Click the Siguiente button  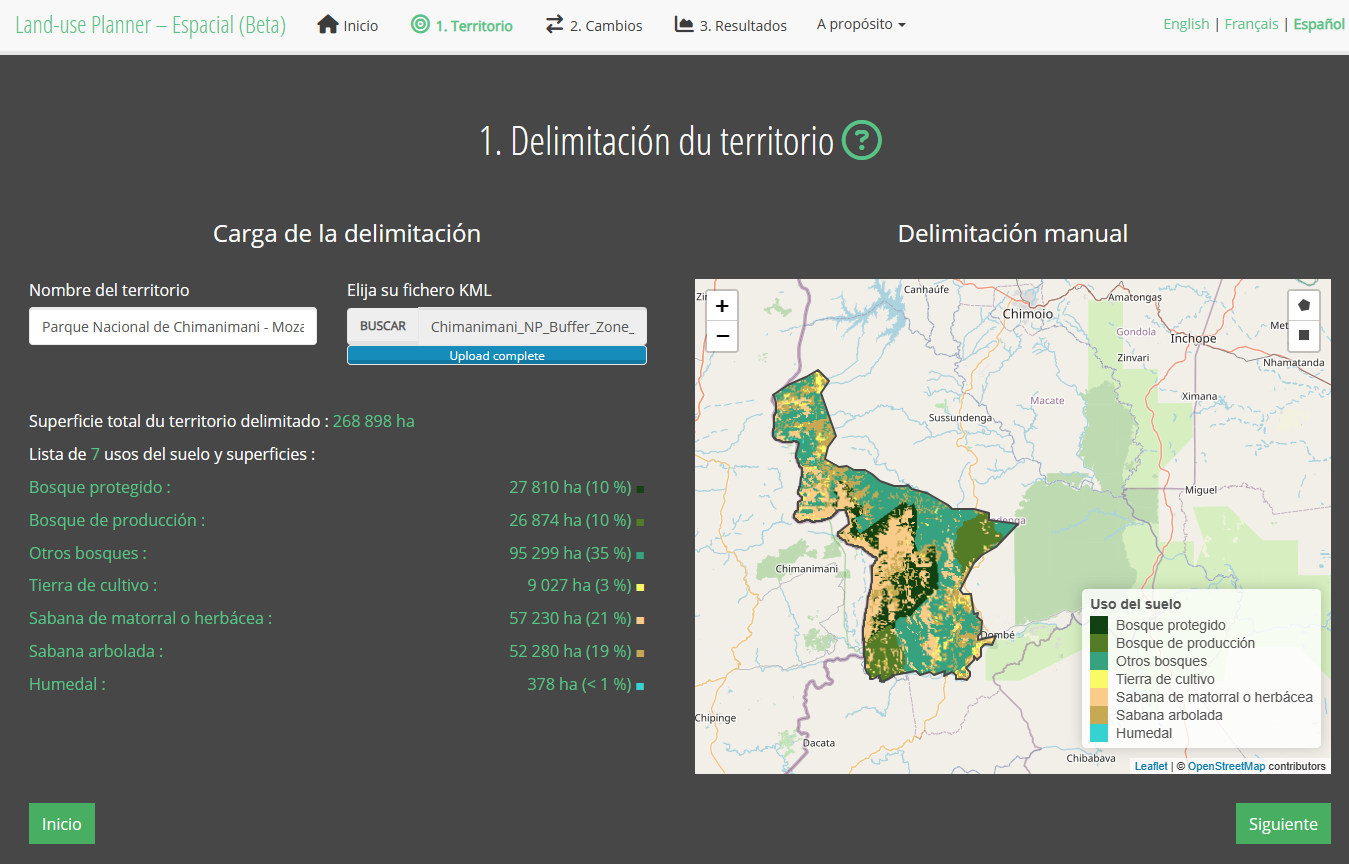tap(1283, 824)
